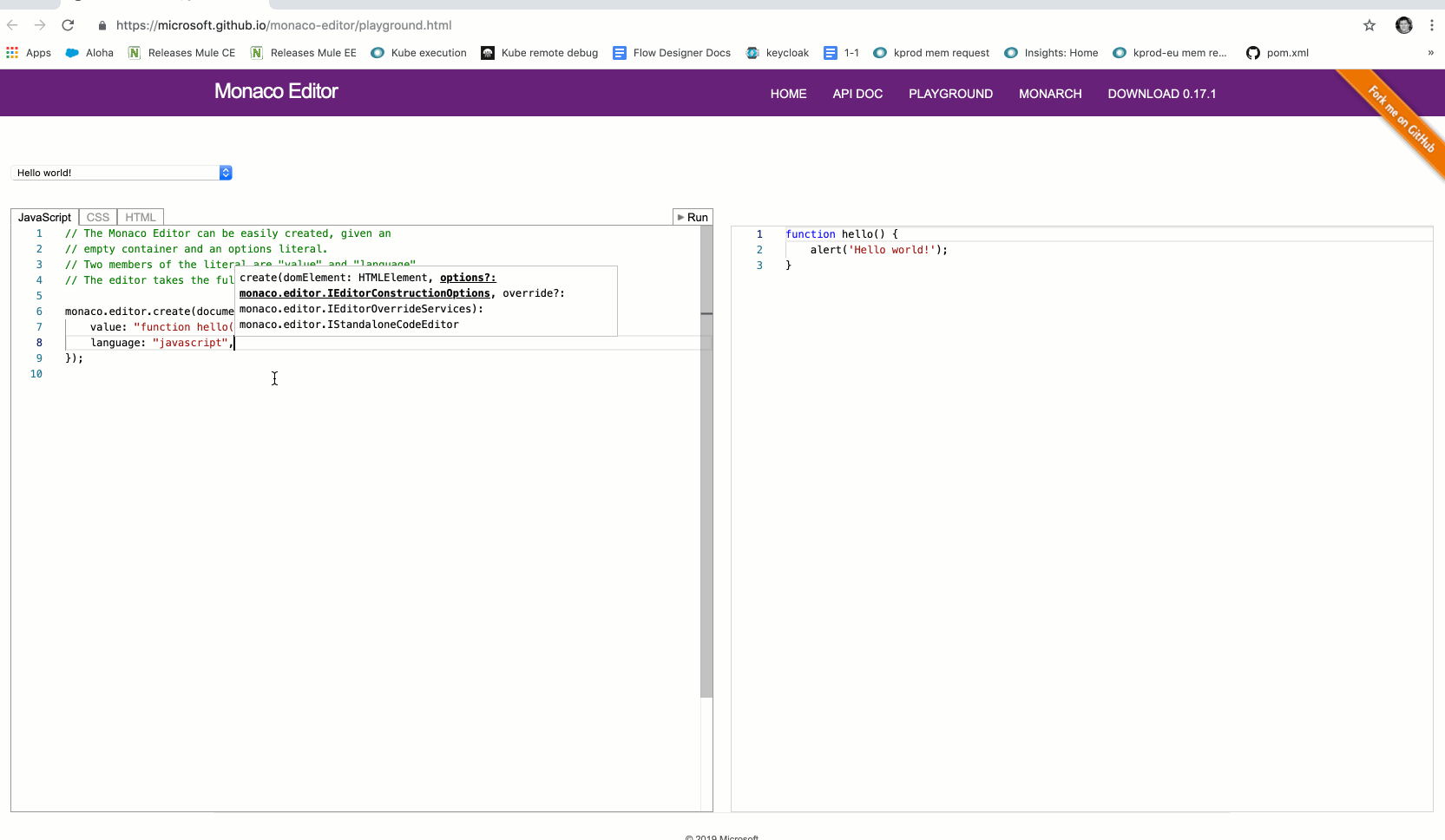This screenshot has width=1445, height=840.
Task: Click the Run button
Action: (x=692, y=216)
